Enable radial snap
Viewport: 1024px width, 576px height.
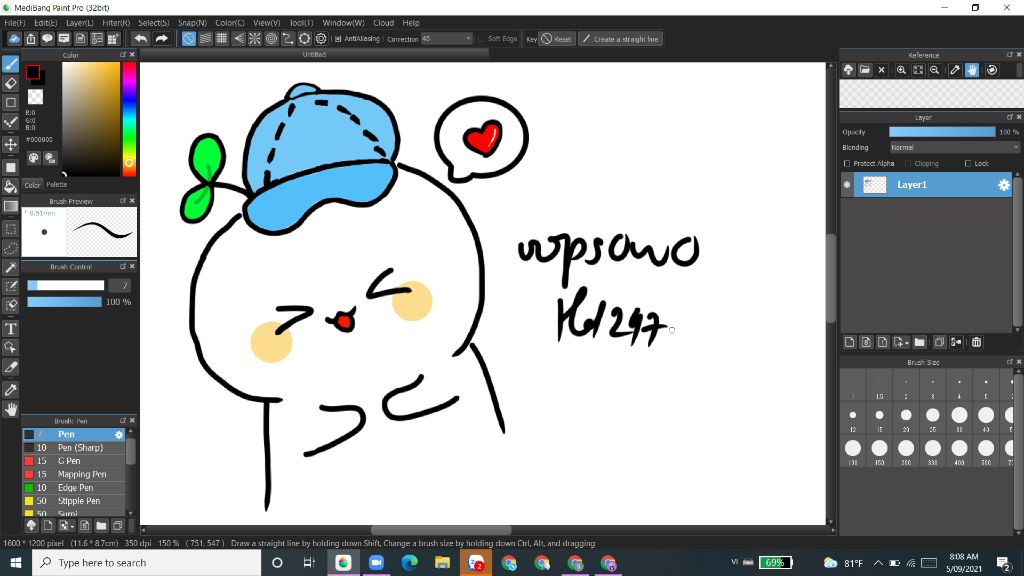(x=255, y=39)
